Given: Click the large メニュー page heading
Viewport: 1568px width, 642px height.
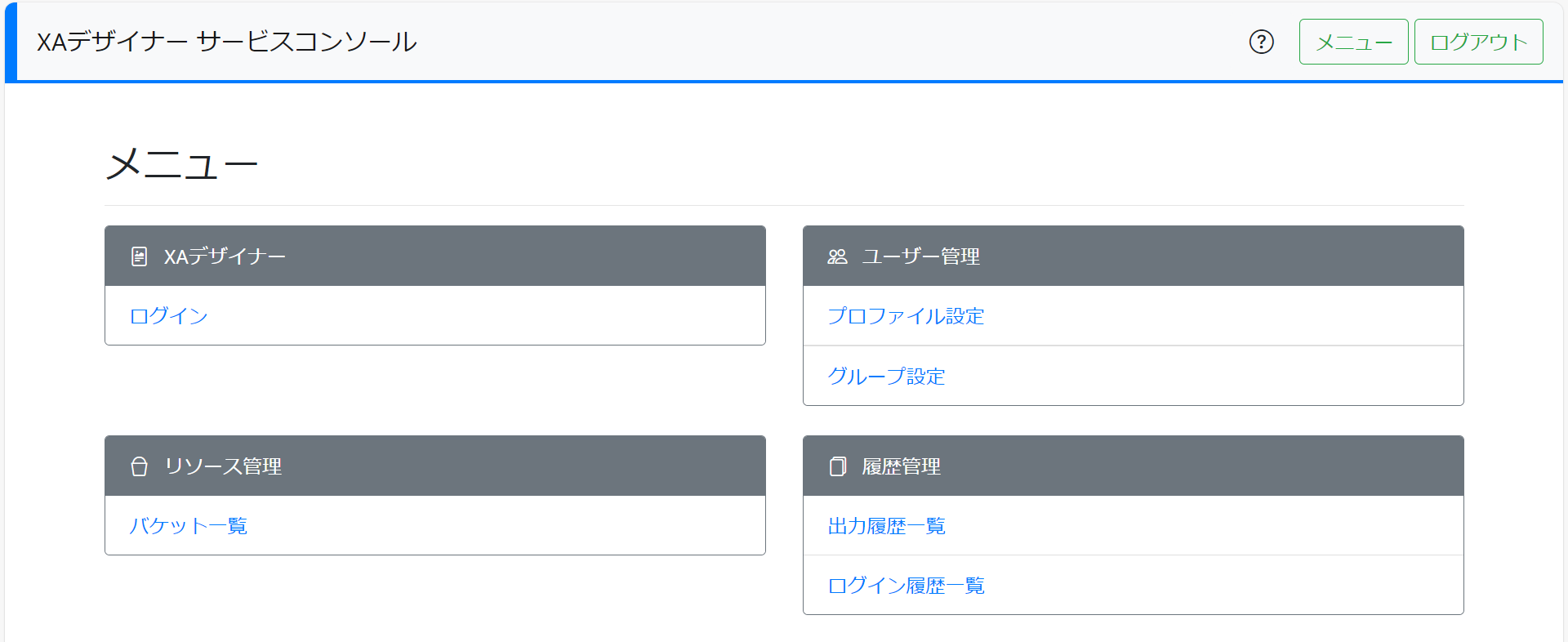Looking at the screenshot, I should 182,164.
